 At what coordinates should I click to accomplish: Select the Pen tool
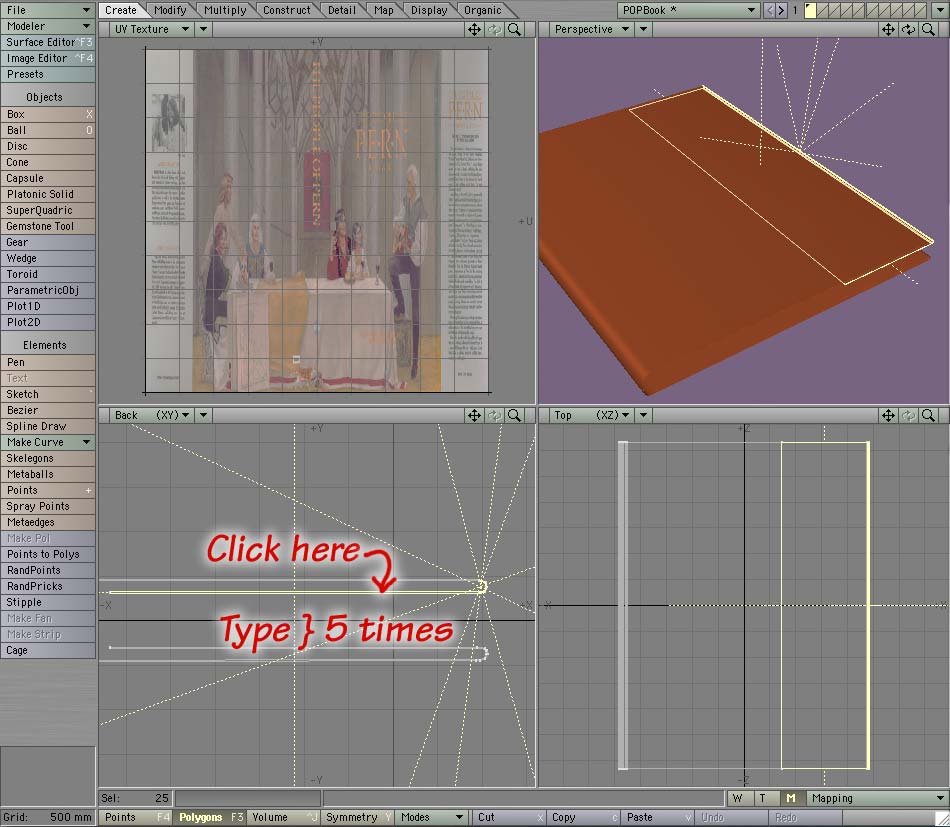pyautogui.click(x=47, y=362)
